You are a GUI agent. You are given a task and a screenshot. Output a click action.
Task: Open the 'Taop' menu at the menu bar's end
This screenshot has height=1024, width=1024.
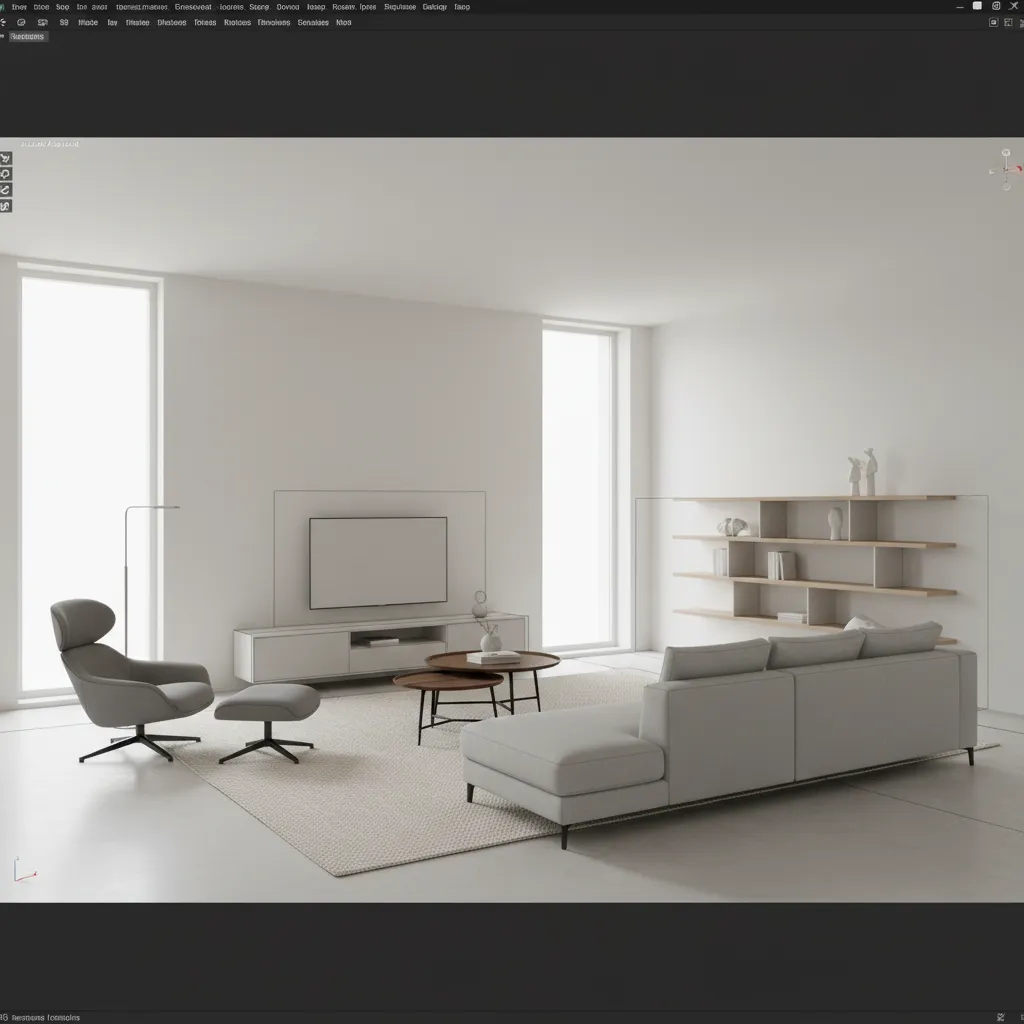coord(462,7)
